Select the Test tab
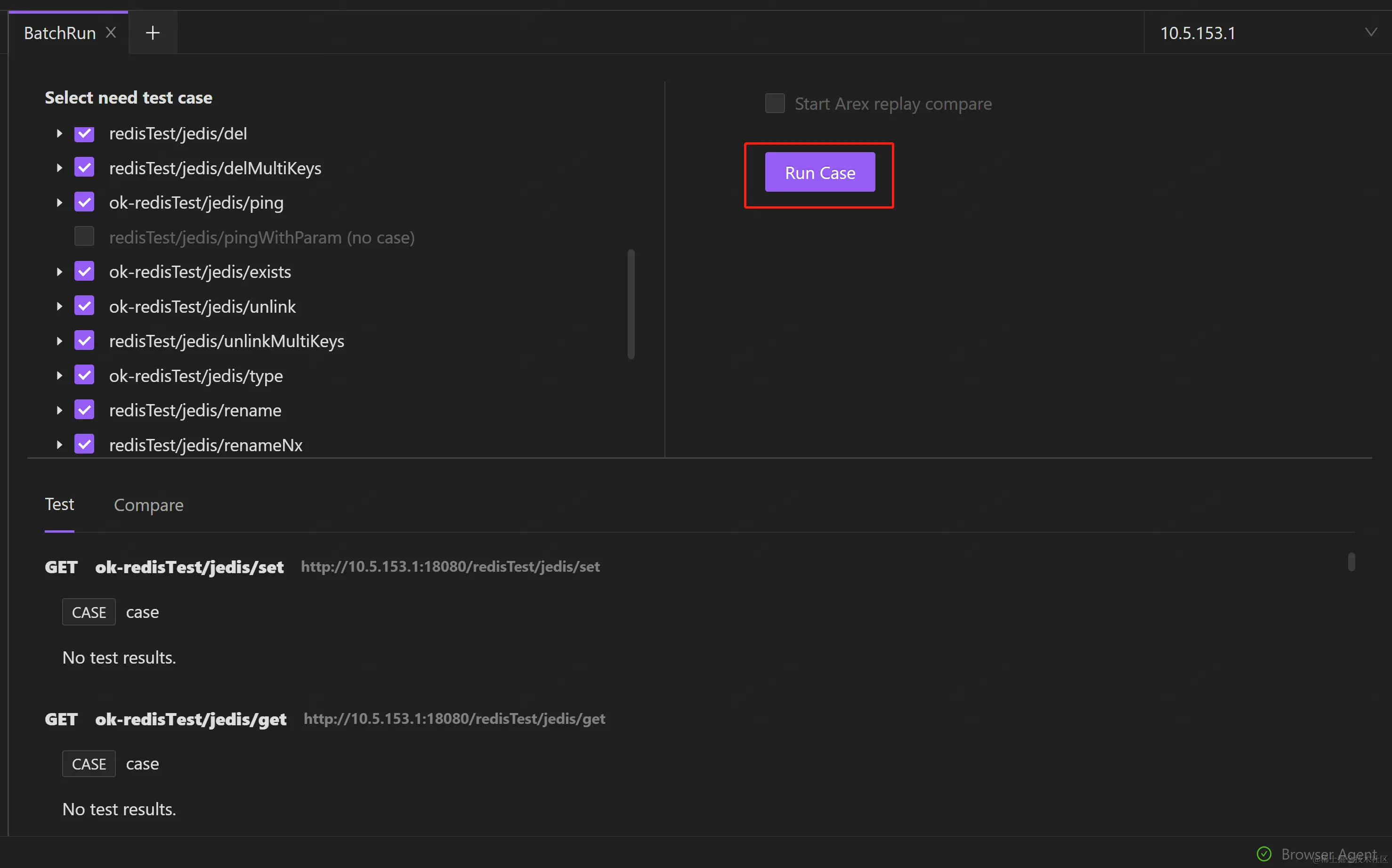This screenshot has height=868, width=1392. (x=60, y=504)
